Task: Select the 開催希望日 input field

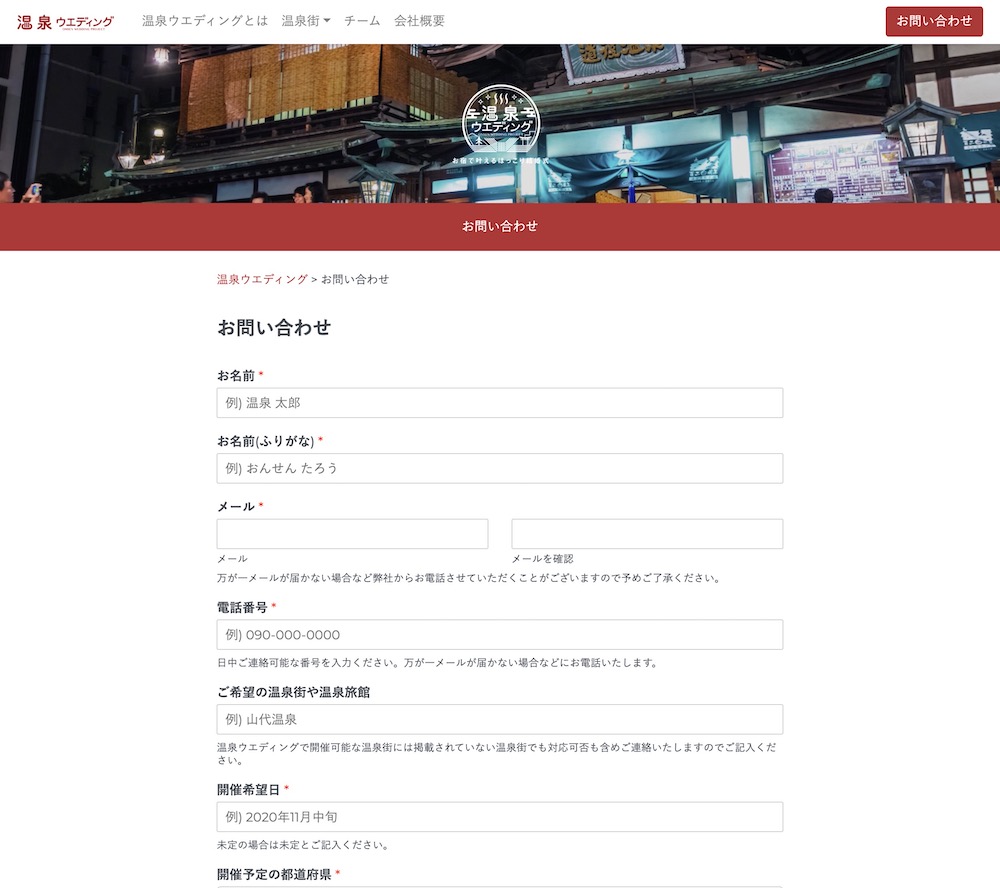Action: coord(499,817)
